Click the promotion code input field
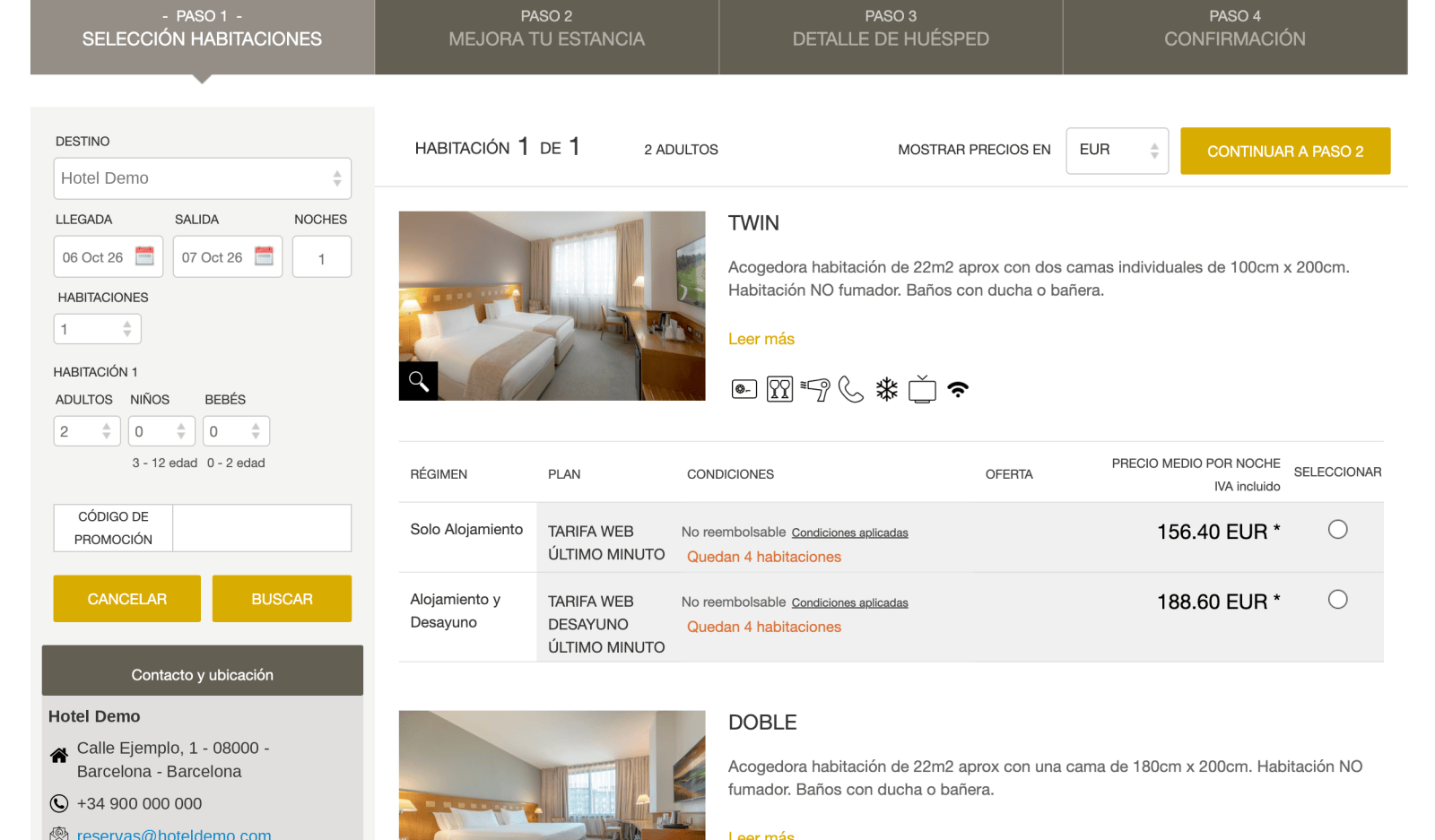This screenshot has height=840, width=1435. click(262, 528)
